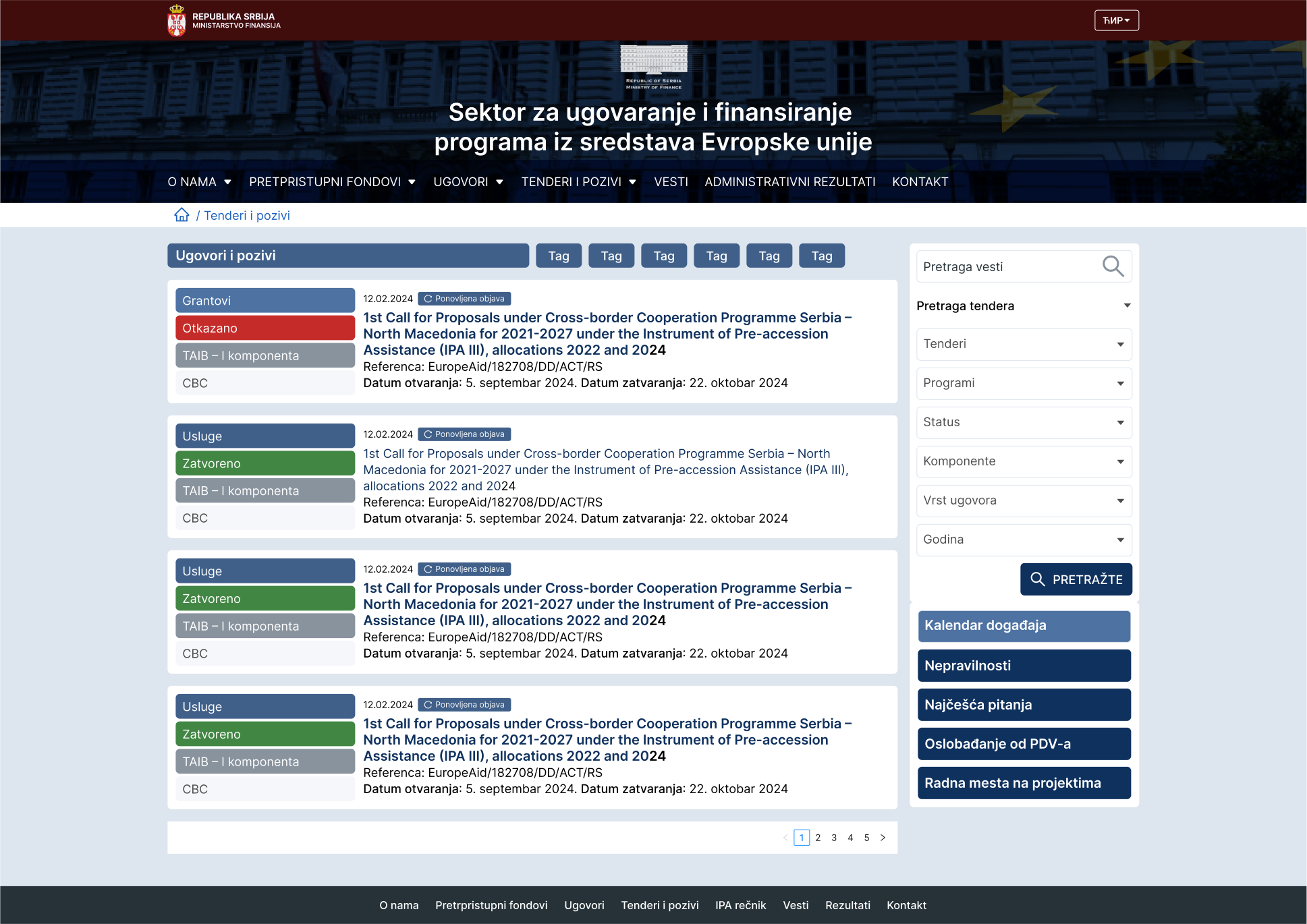Go to next page using right arrow
This screenshot has height=924, width=1307.
(883, 838)
